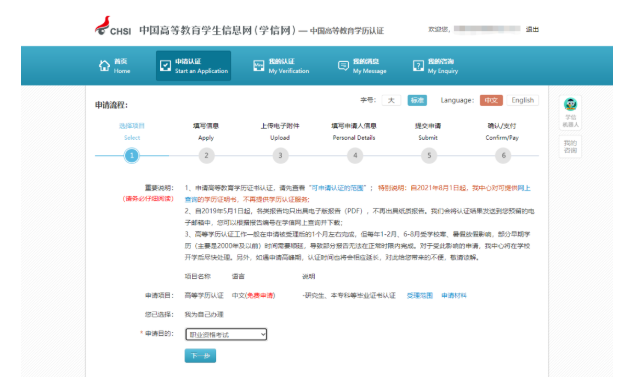Click step 3 Upload circle
The image size is (630, 391).
tap(280, 156)
